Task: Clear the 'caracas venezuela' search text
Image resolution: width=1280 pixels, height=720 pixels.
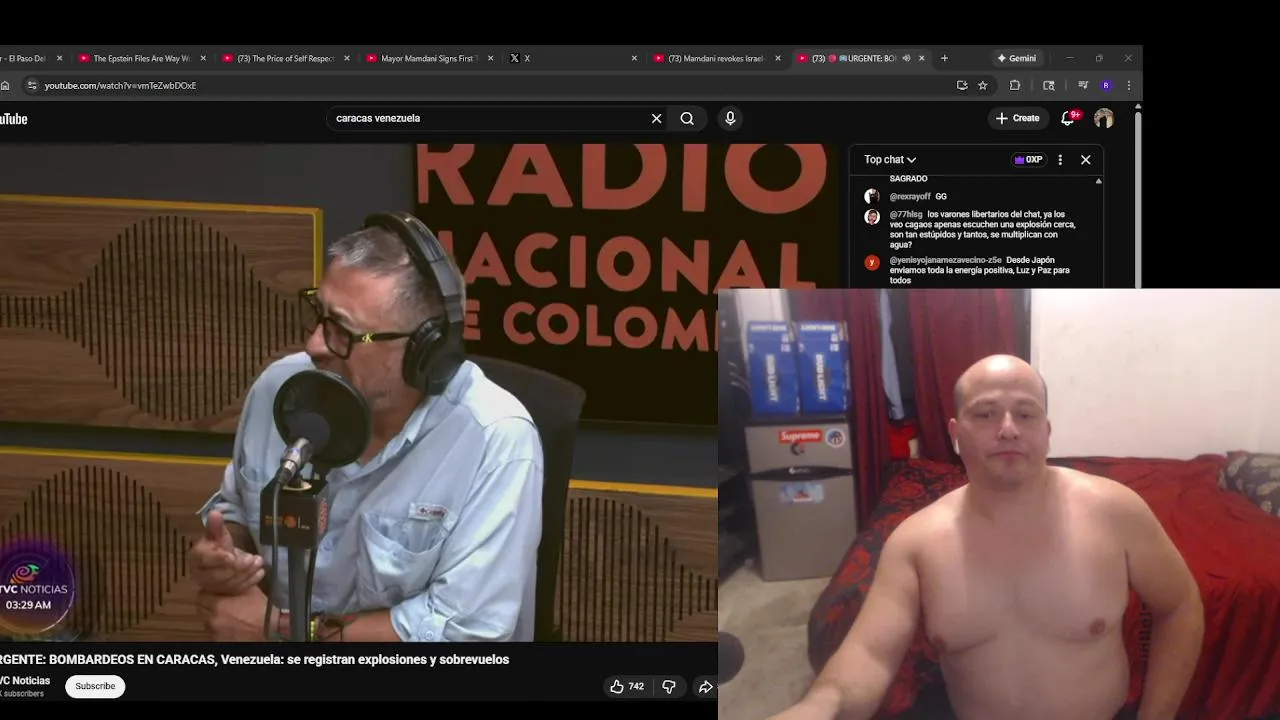Action: pos(656,118)
